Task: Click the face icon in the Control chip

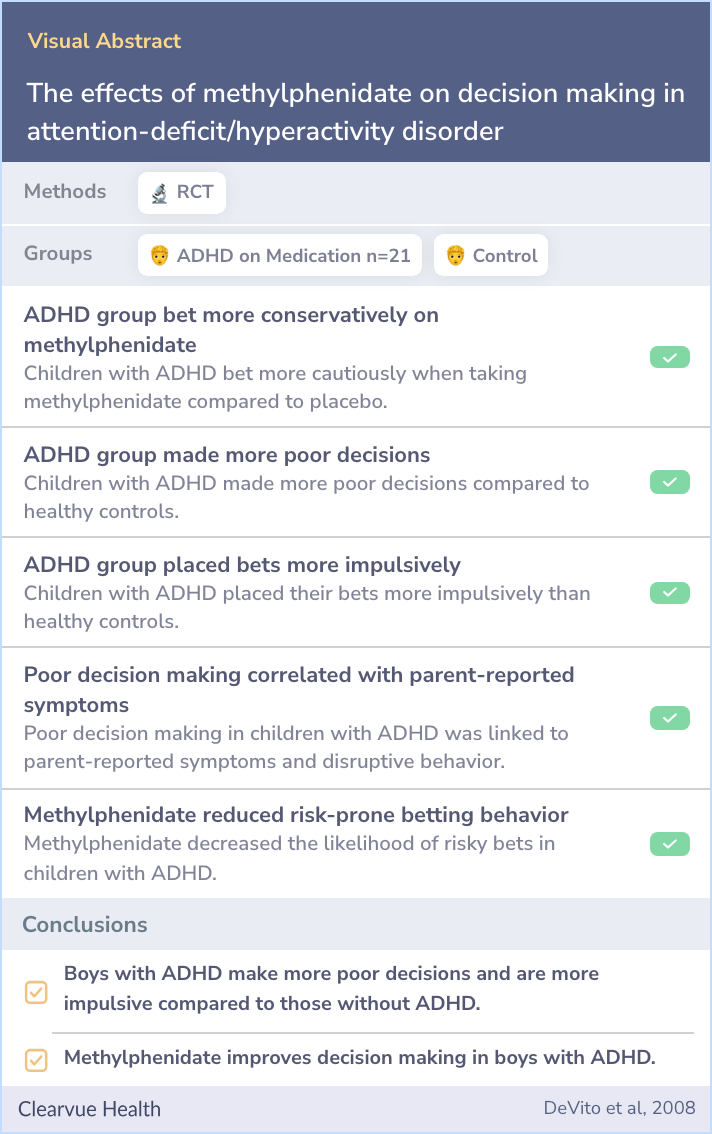Action: click(455, 255)
